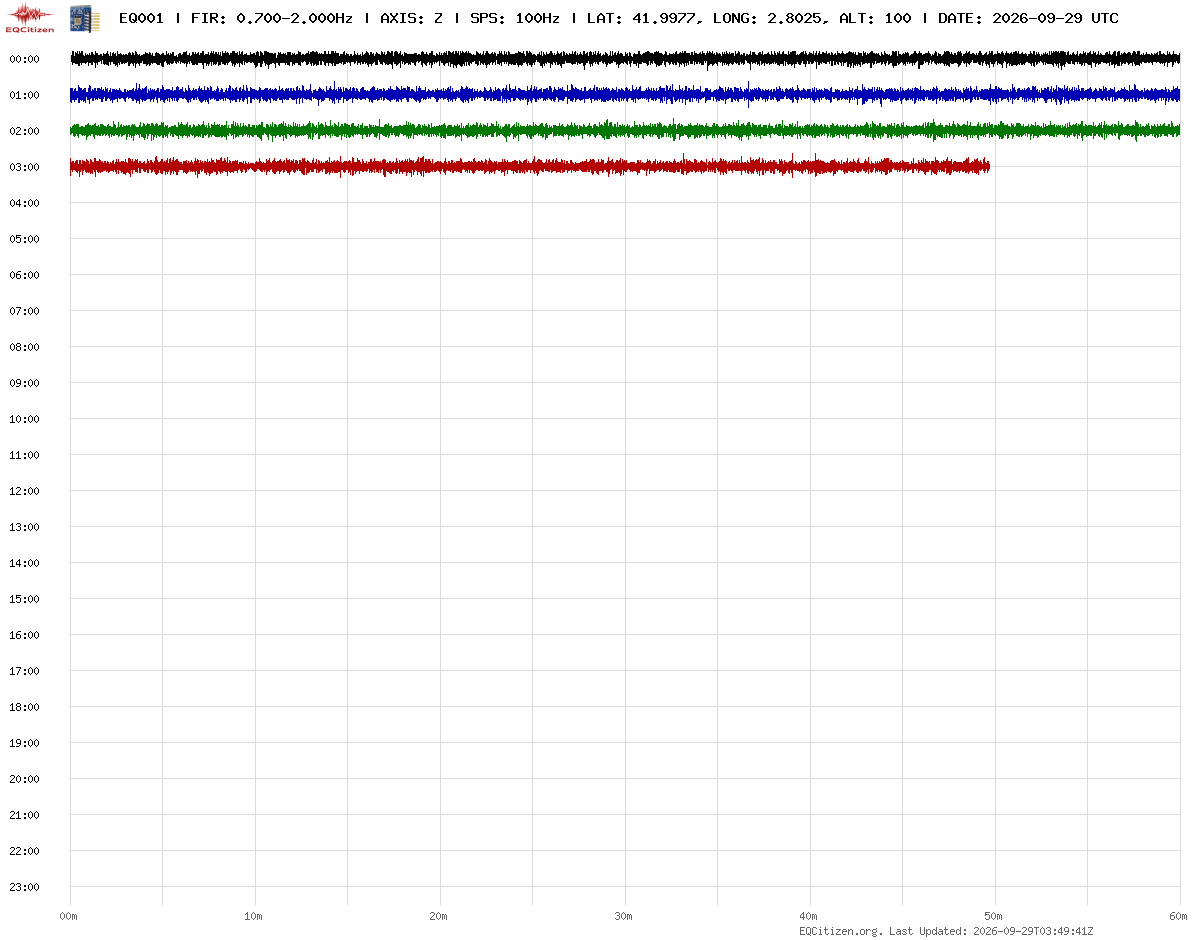Click the 10m time axis marker

point(254,916)
